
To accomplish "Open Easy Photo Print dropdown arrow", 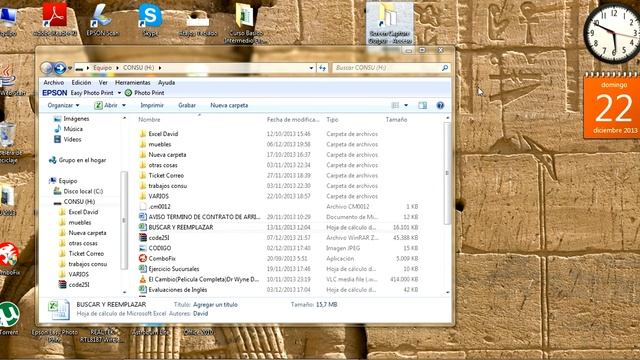I will (x=119, y=93).
